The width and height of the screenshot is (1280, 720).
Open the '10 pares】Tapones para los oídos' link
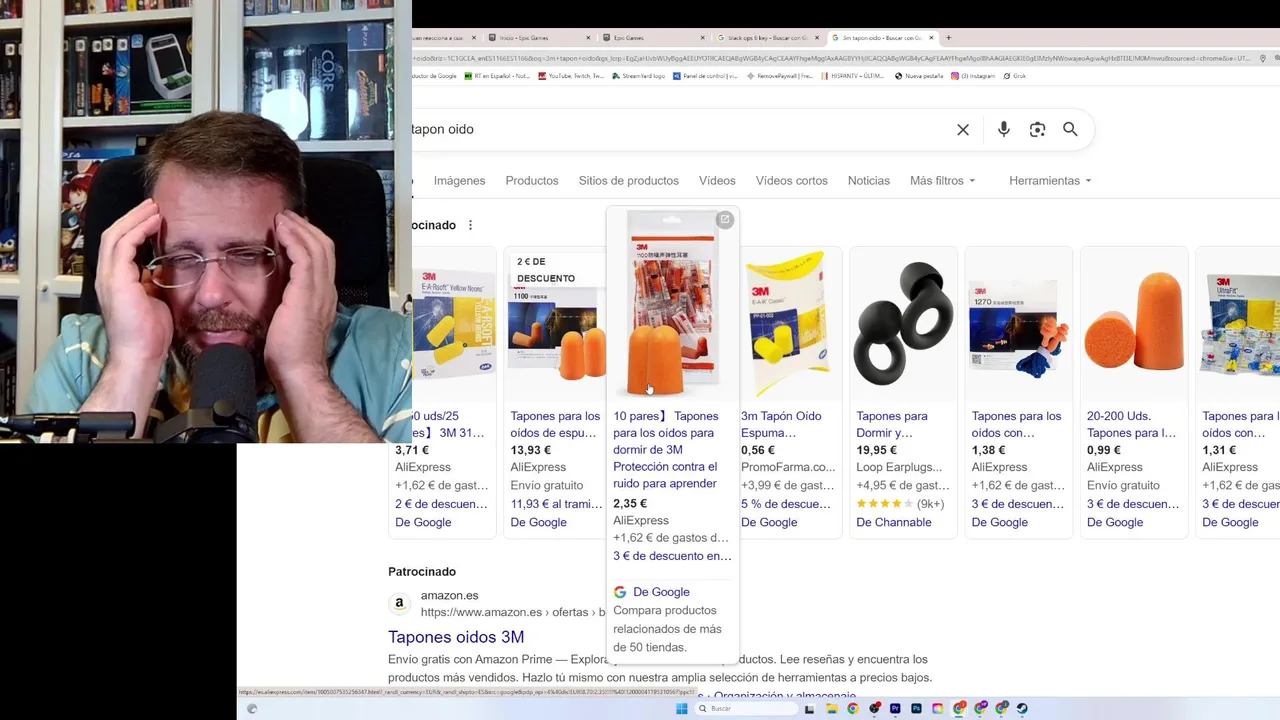coord(666,450)
